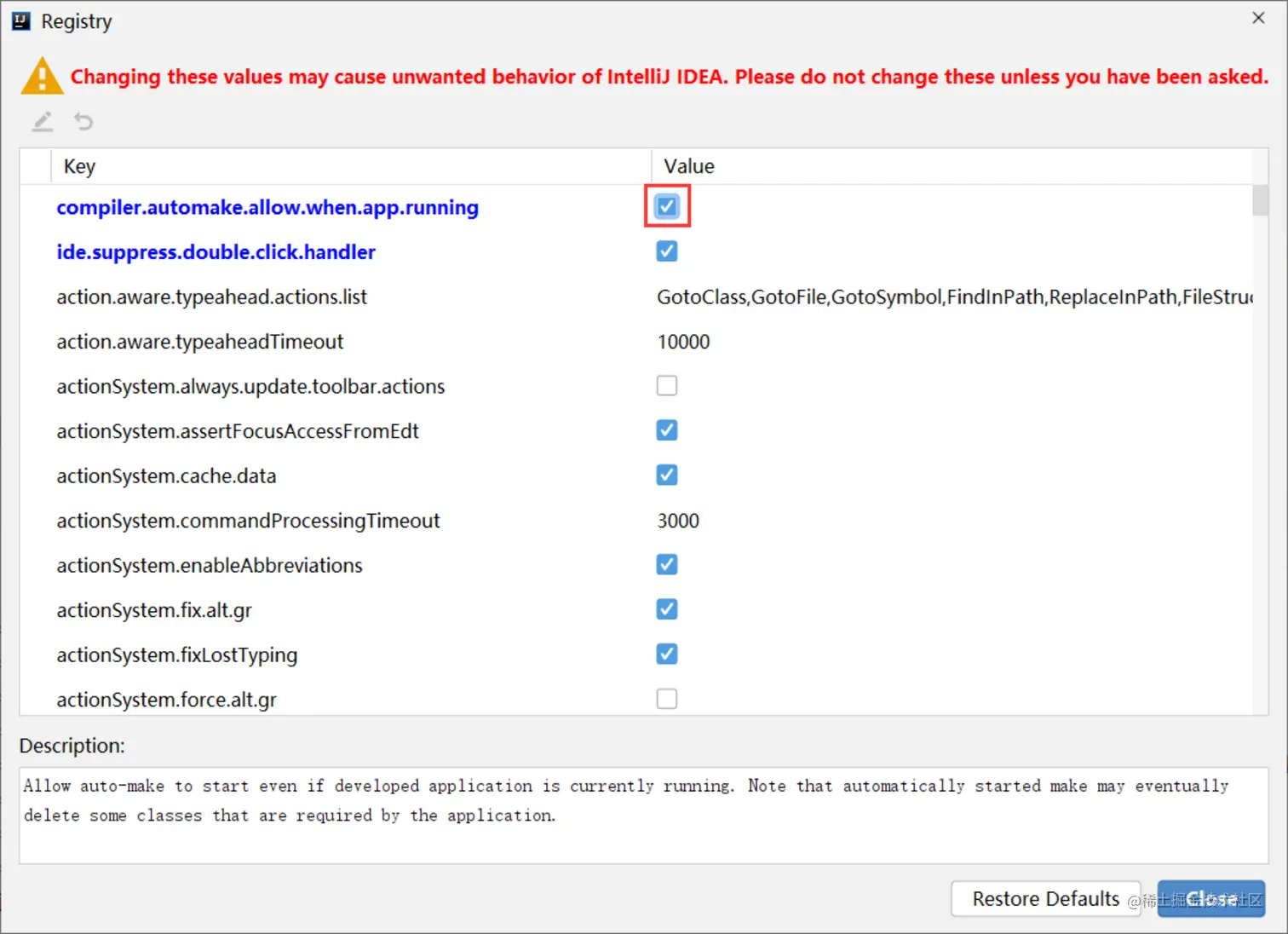Click the 3000 value cell
The image size is (1288, 934).
point(952,521)
